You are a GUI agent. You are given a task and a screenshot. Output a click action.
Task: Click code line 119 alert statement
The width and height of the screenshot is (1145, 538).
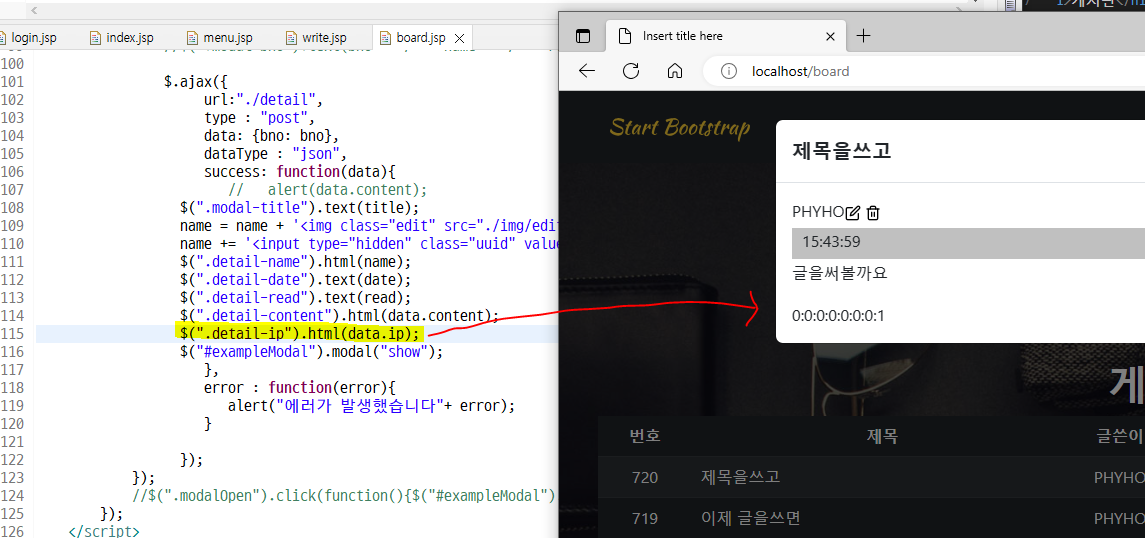tap(371, 405)
